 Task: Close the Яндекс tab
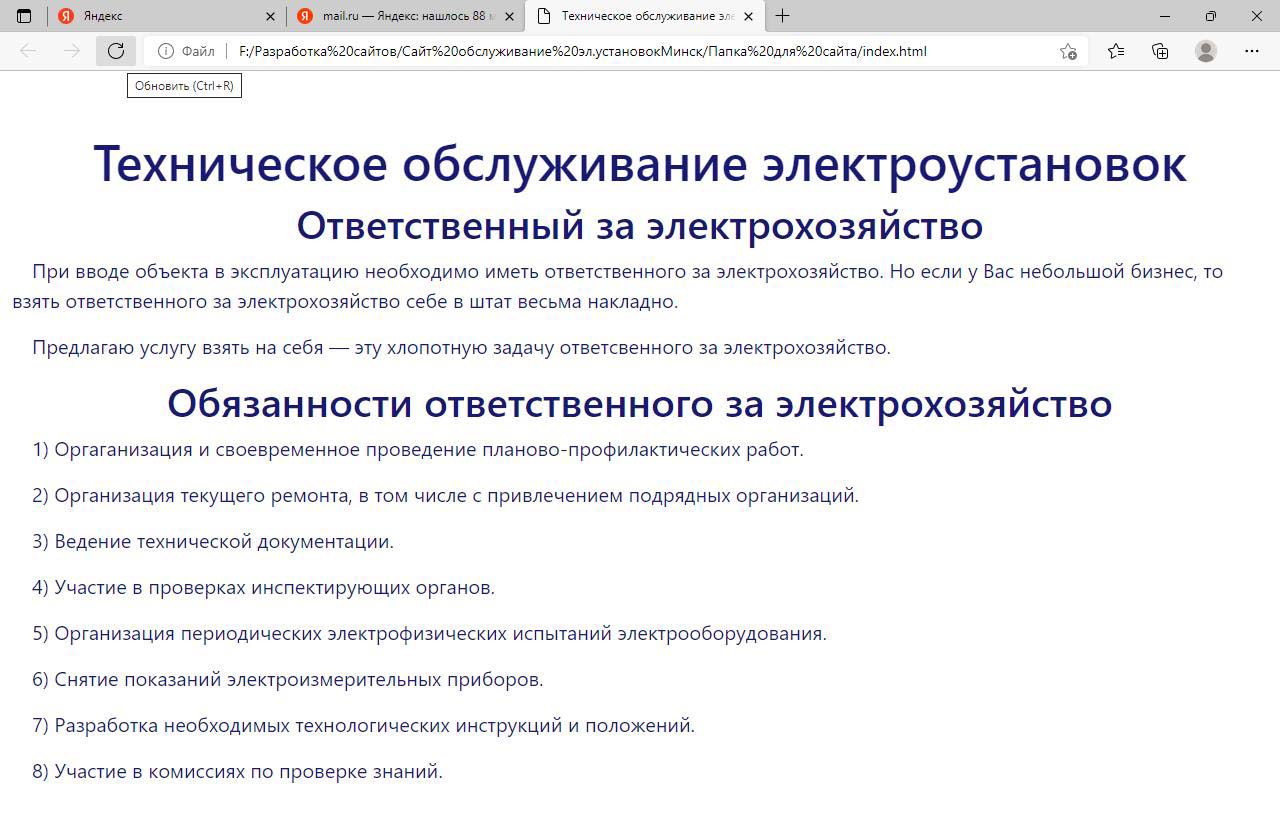[x=271, y=16]
